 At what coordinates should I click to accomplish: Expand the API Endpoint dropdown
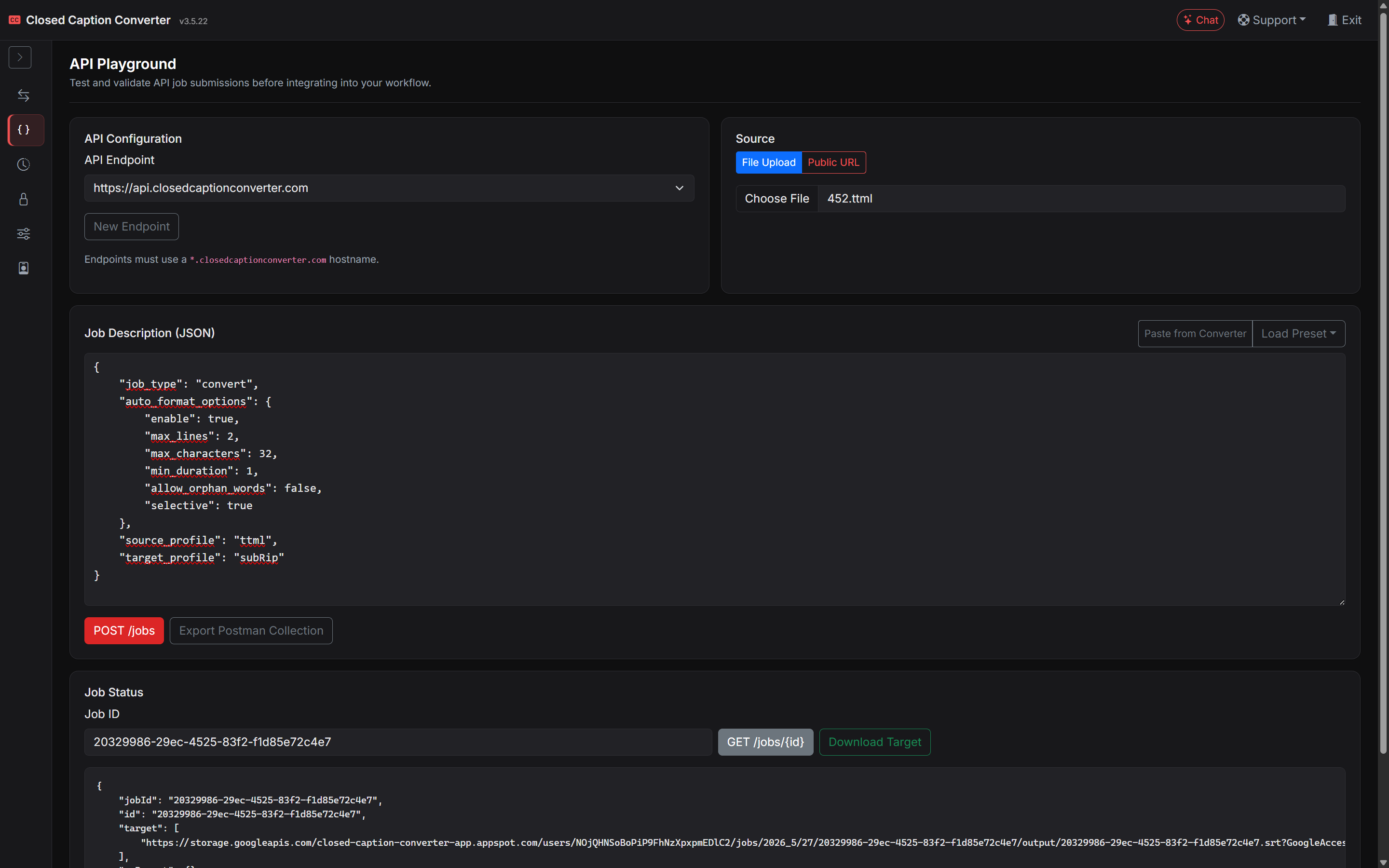(389, 188)
